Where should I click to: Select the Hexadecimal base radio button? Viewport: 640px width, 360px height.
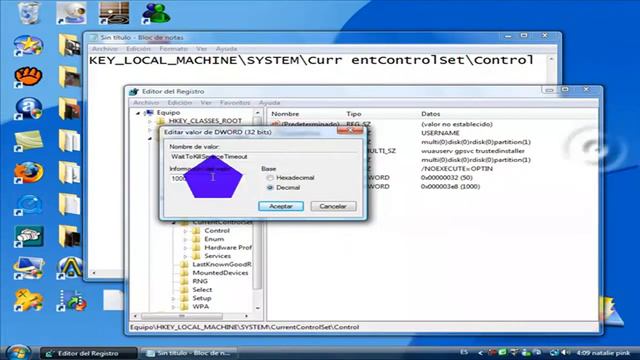coord(270,178)
